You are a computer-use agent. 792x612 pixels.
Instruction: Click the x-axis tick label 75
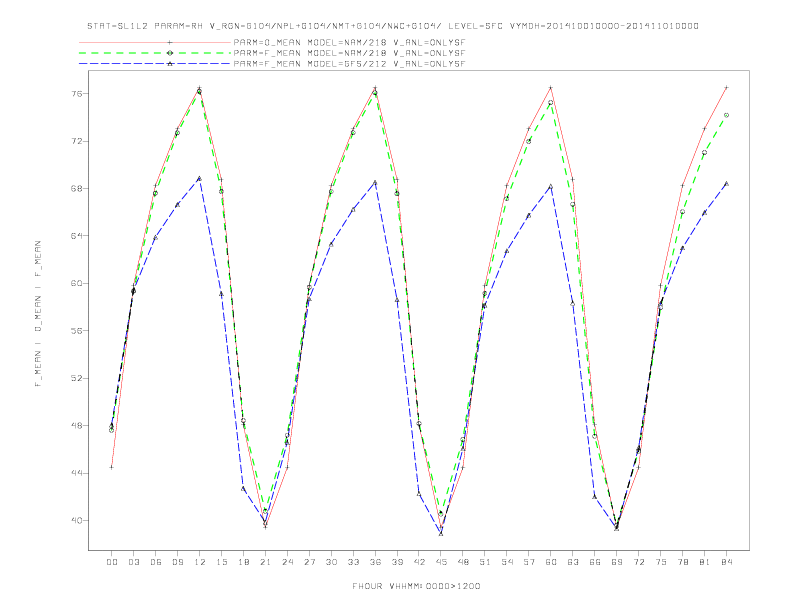(661, 562)
